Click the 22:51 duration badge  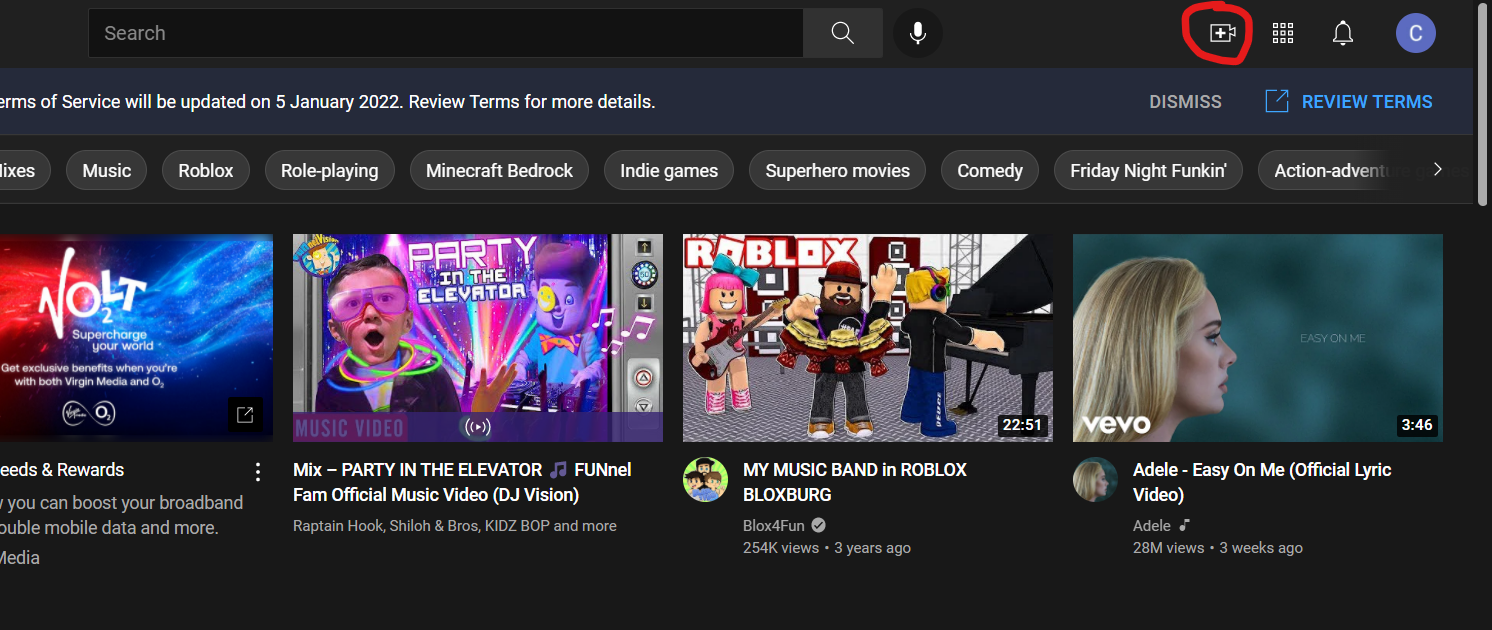point(1022,425)
